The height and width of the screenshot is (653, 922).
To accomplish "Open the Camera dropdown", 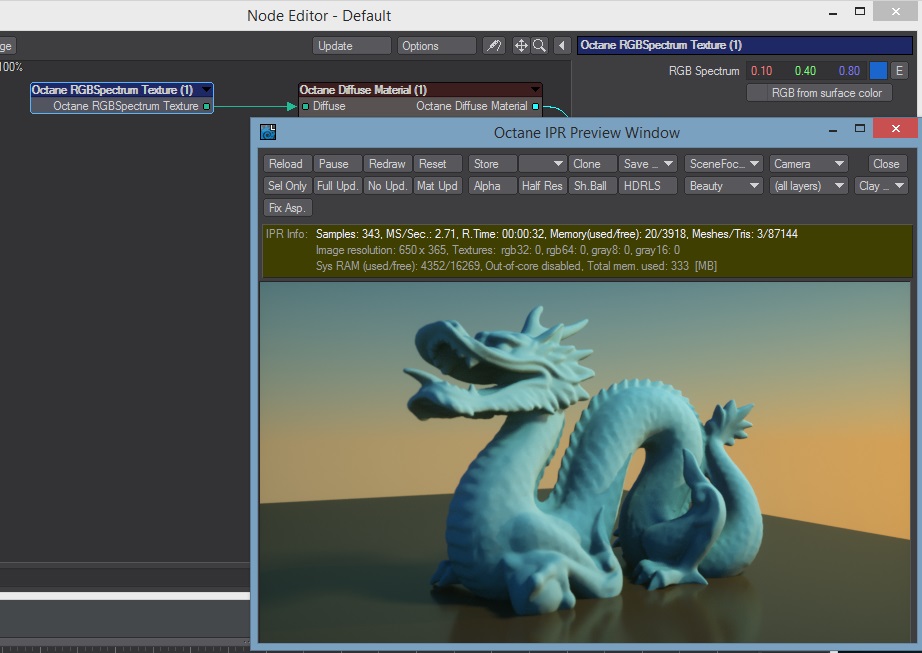I will pos(809,164).
